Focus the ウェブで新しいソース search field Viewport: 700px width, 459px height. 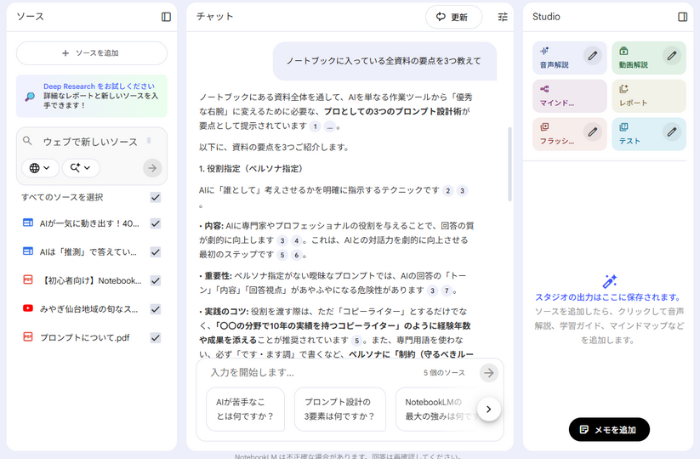click(90, 142)
